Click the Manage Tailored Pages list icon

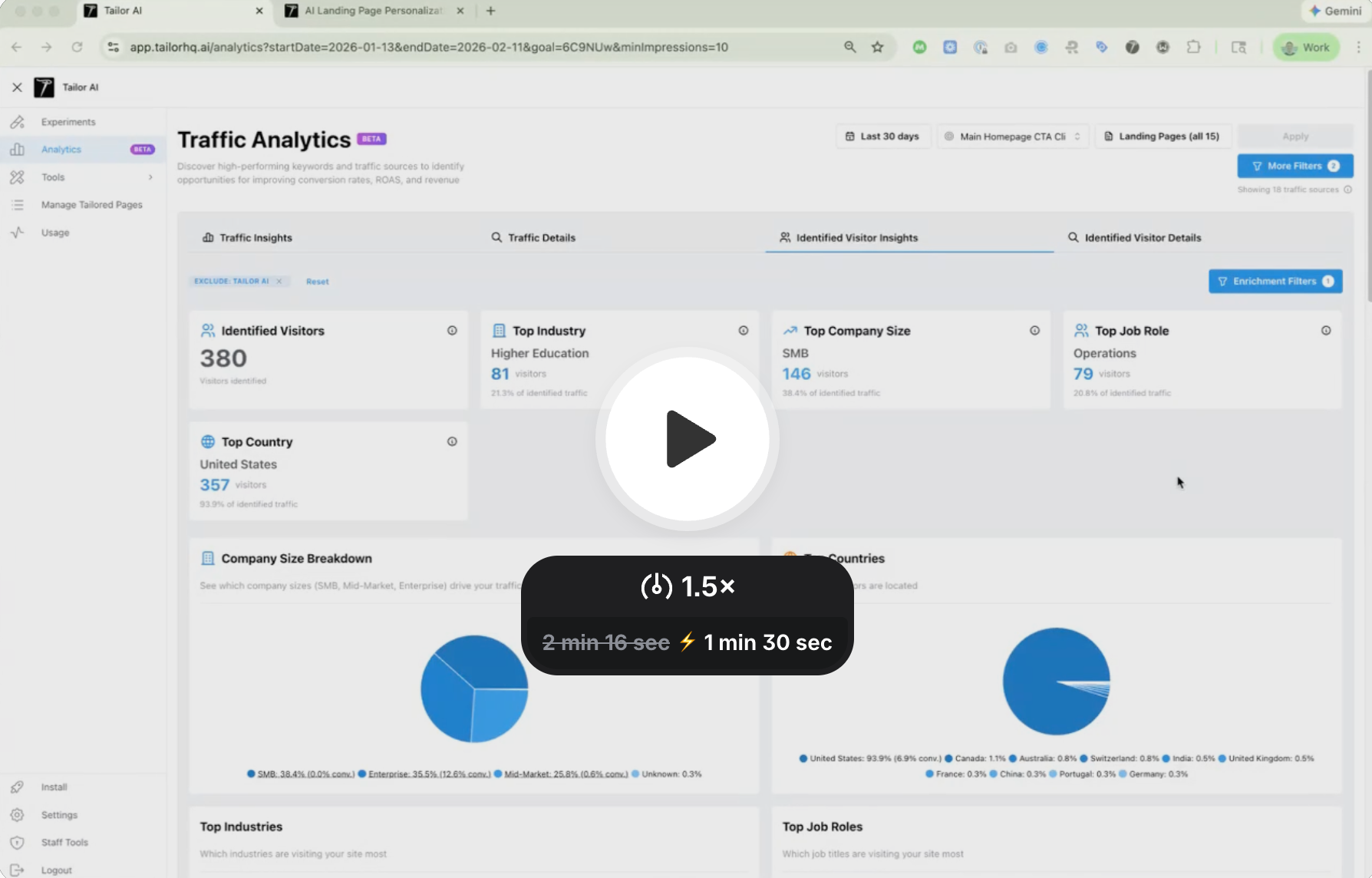18,204
